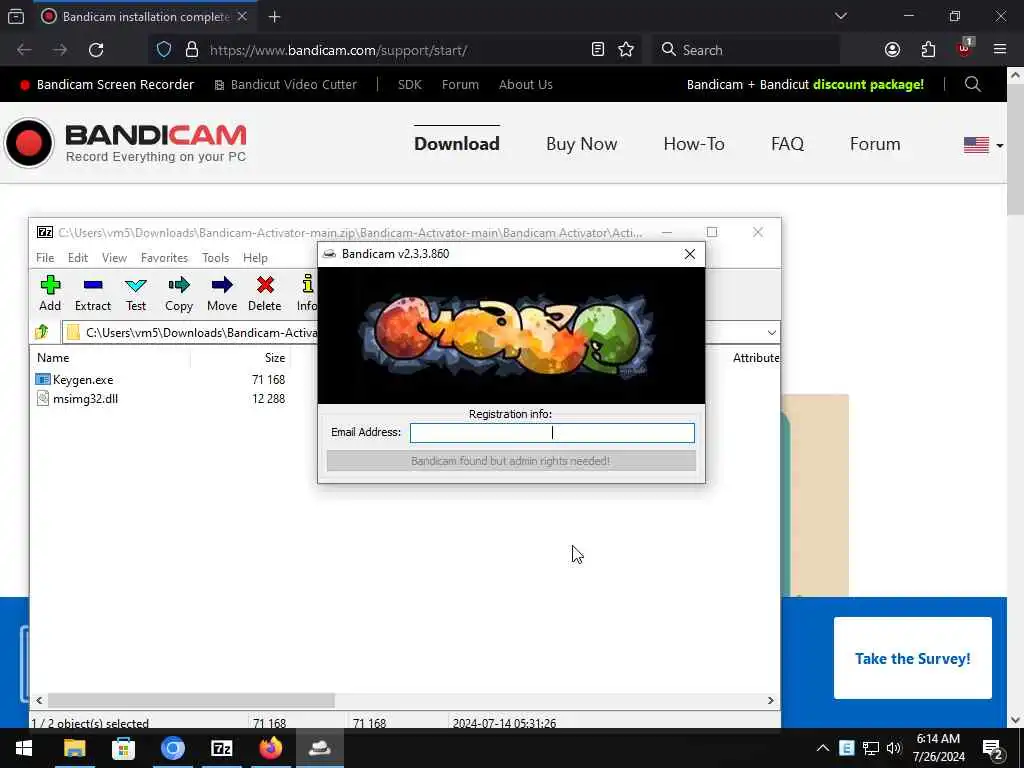
Task: Open language selector flag dropdown
Action: [x=983, y=144]
